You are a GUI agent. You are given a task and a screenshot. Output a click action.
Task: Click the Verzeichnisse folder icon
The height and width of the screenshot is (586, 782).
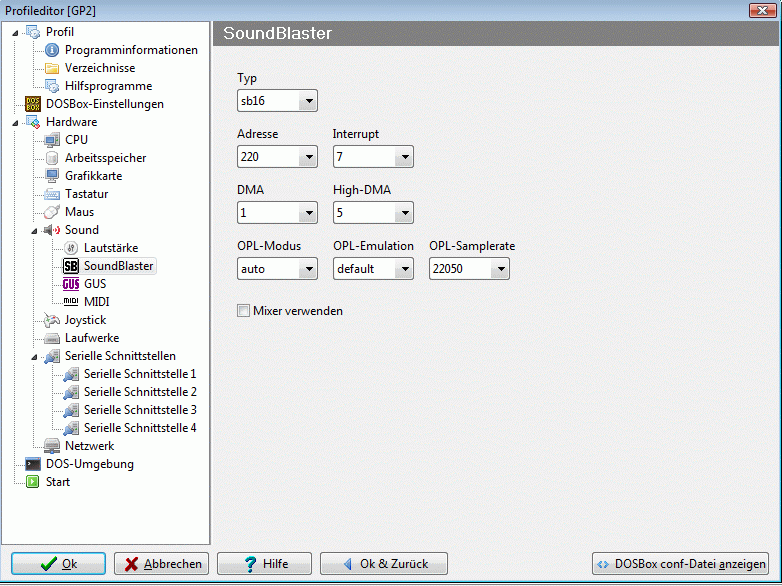[52, 68]
